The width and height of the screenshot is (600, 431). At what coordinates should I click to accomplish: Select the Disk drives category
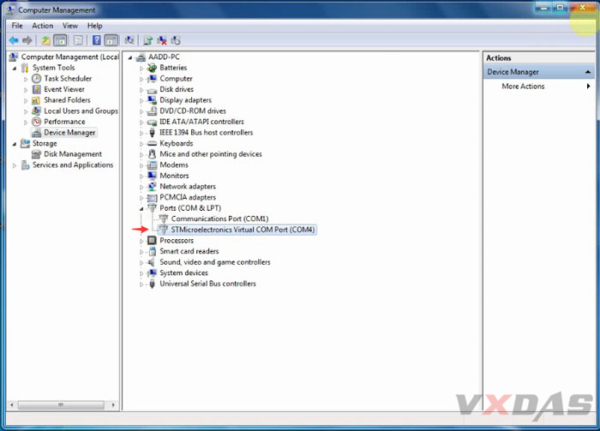coord(176,89)
